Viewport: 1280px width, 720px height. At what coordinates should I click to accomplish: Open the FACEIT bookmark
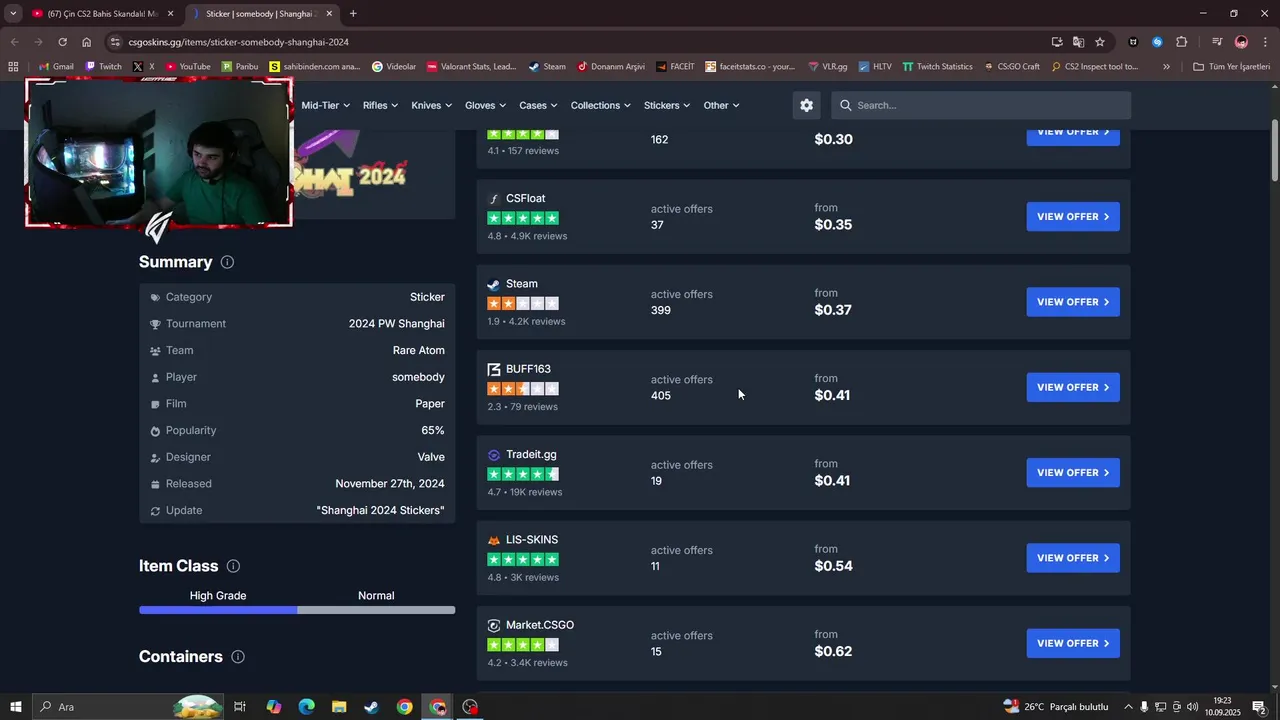(x=675, y=67)
